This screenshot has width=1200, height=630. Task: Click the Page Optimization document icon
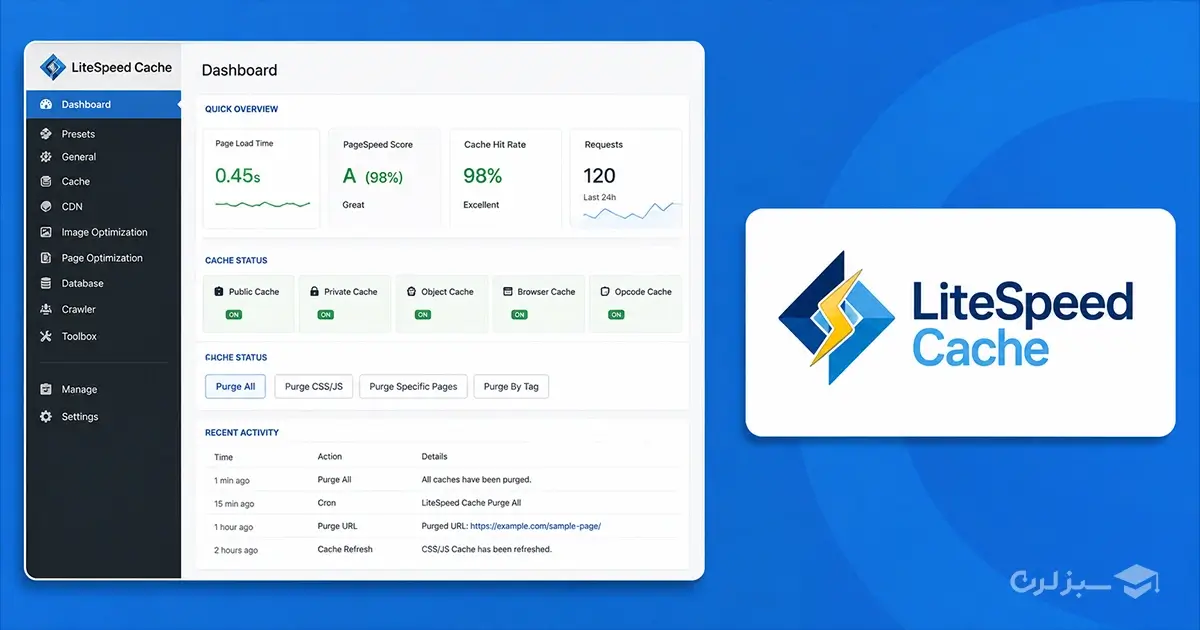coord(45,258)
